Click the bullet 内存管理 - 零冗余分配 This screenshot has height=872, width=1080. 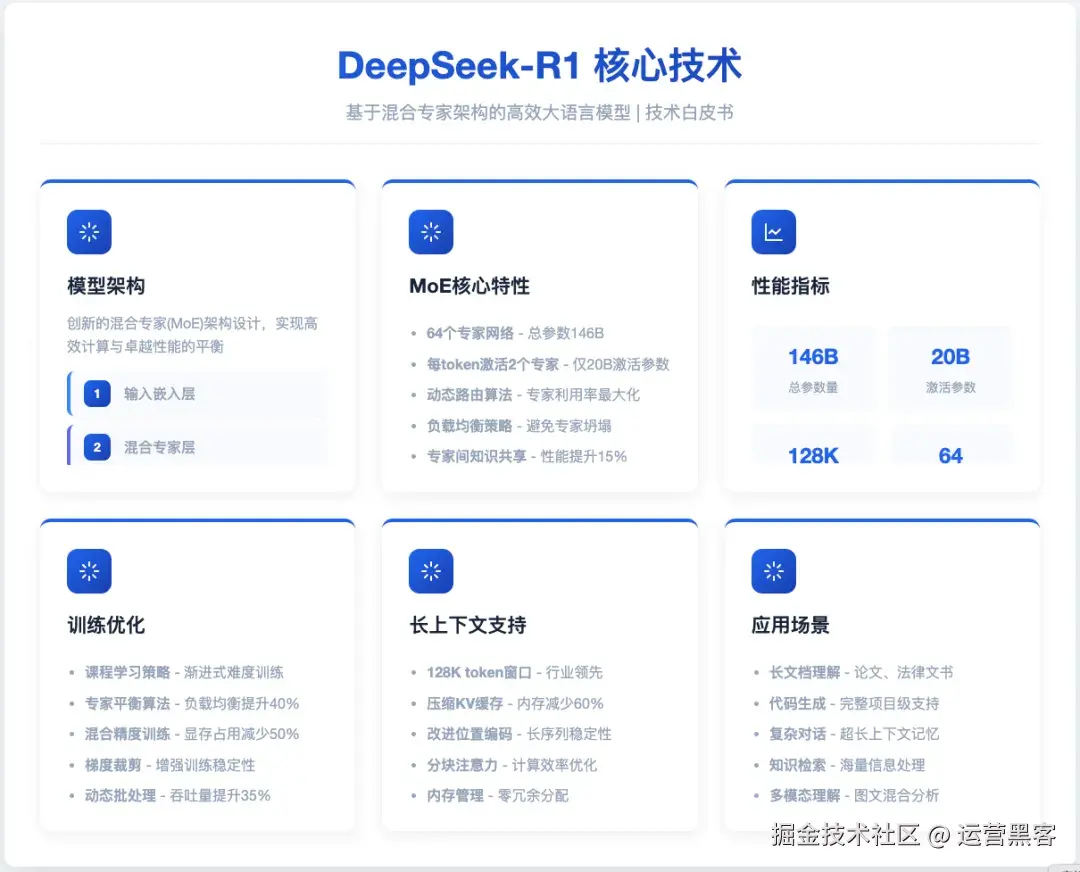(497, 796)
